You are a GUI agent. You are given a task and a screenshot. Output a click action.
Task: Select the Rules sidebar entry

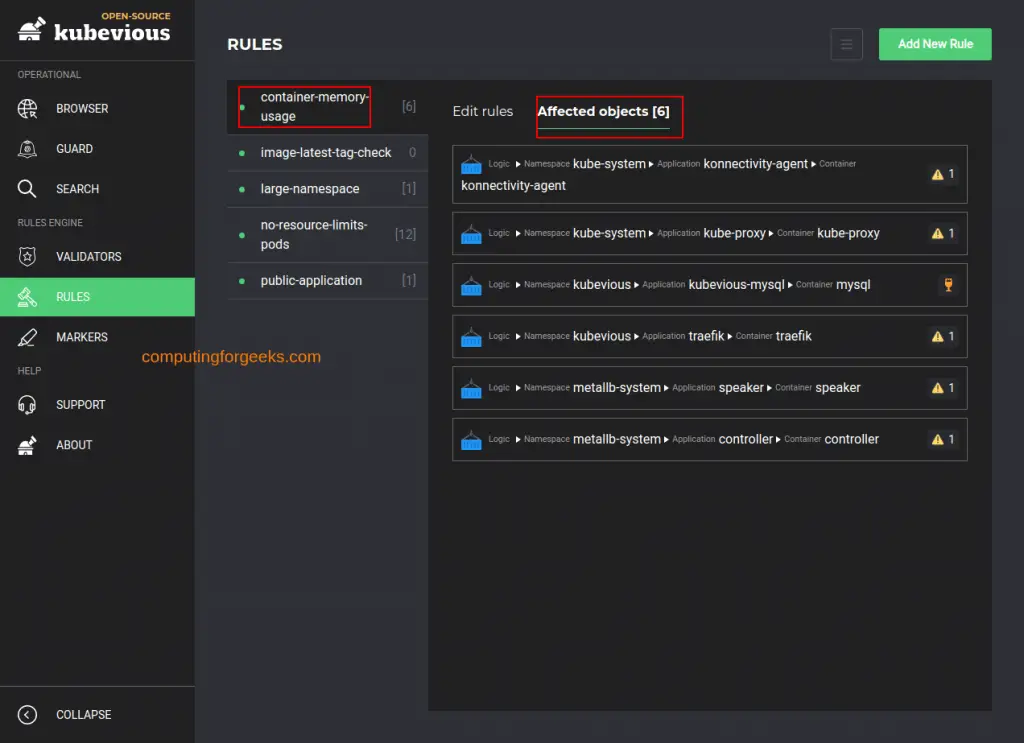coord(97,297)
